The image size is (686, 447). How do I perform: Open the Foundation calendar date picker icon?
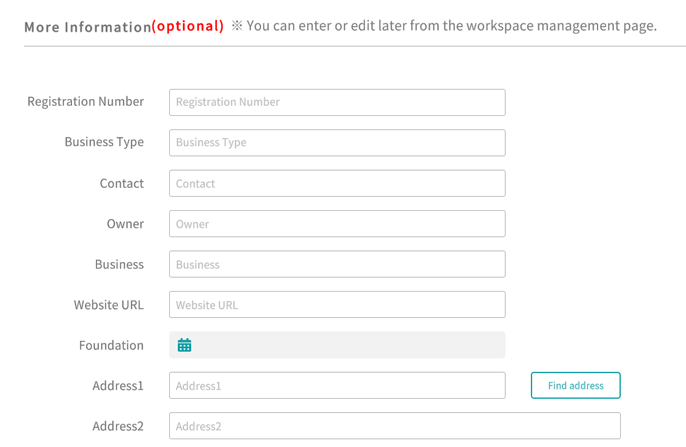click(184, 345)
